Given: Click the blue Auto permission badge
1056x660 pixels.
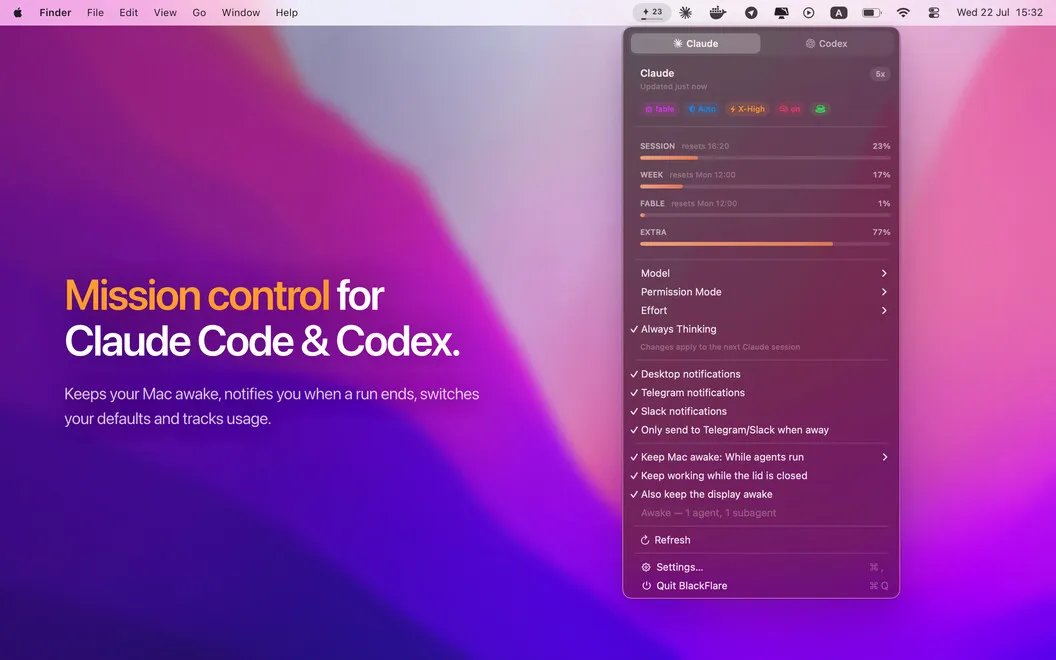Looking at the screenshot, I should (702, 109).
